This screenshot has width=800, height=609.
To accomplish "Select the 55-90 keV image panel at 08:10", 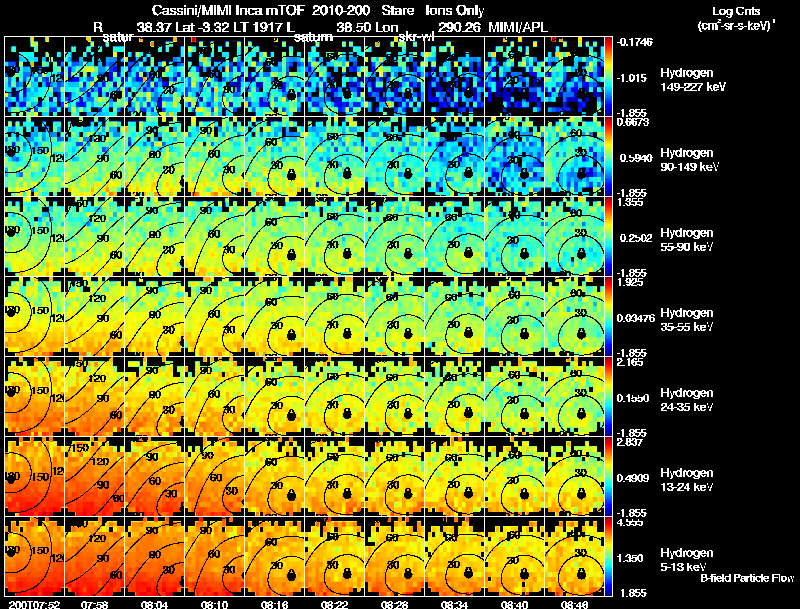I will (x=215, y=237).
